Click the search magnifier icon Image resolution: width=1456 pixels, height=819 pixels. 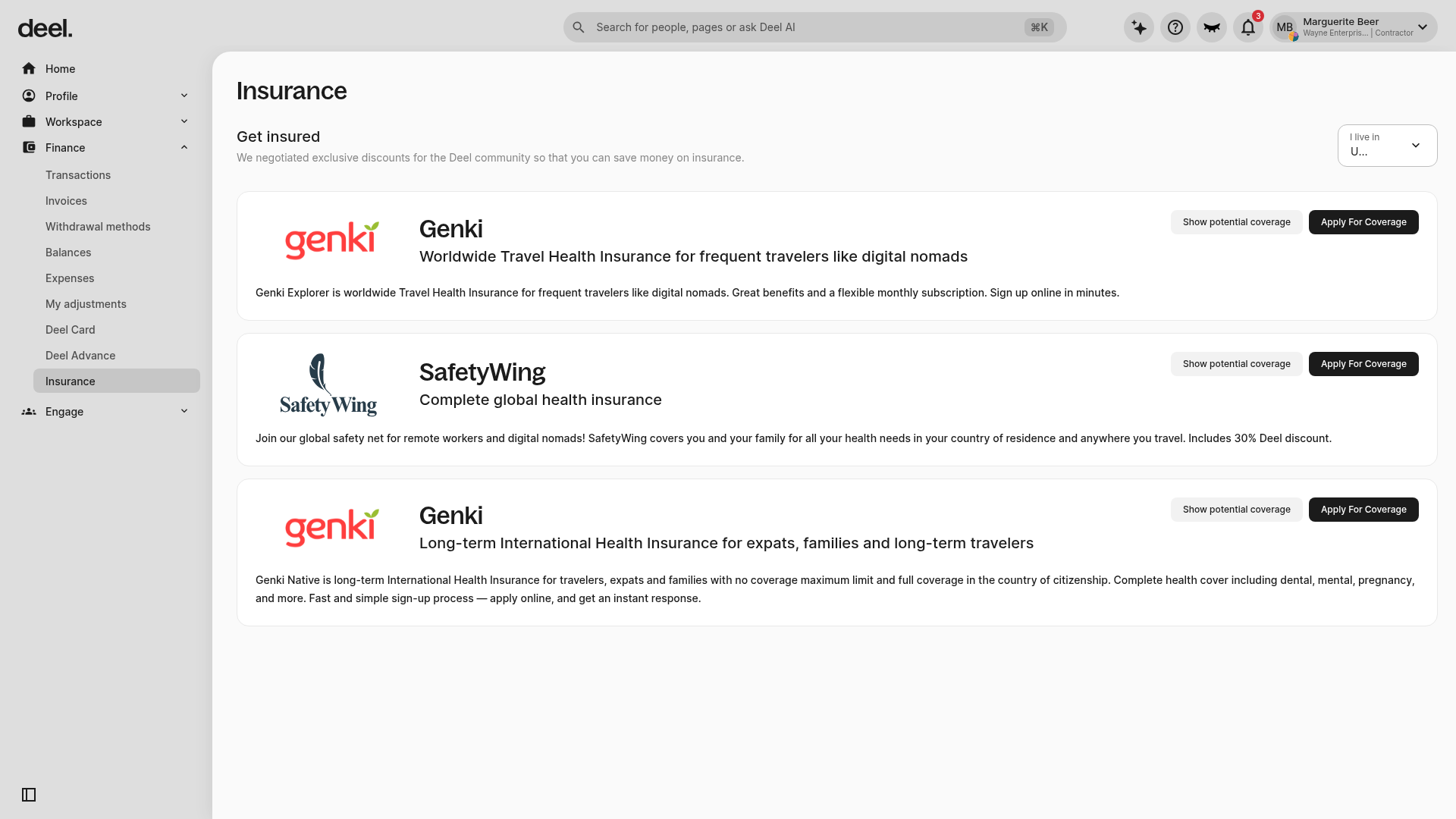coord(579,27)
